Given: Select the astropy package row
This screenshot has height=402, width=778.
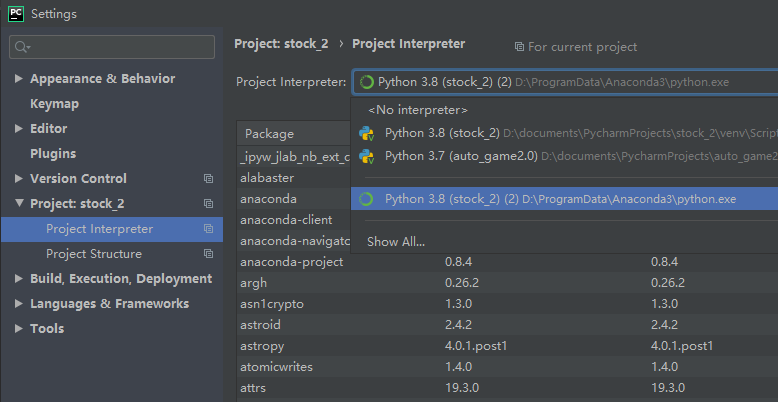Looking at the screenshot, I should [508, 346].
